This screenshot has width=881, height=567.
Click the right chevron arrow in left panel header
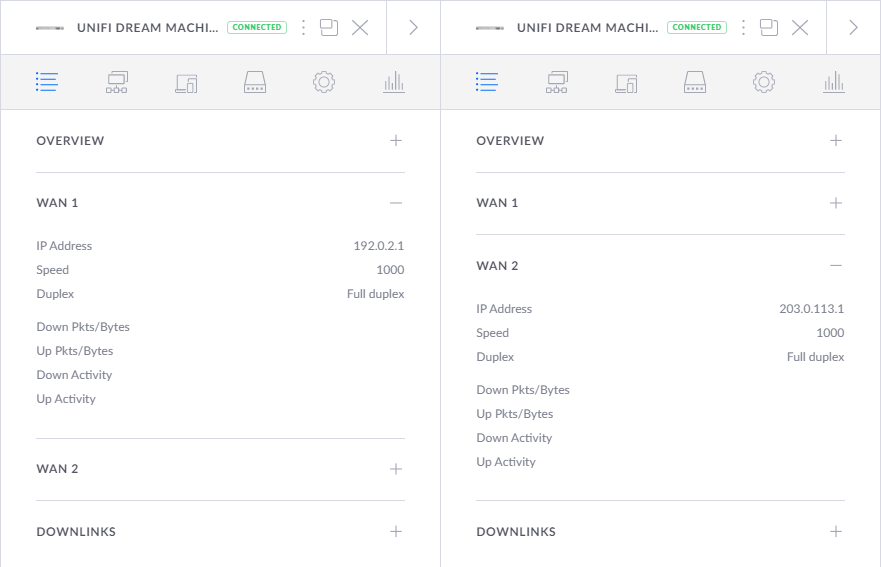(x=413, y=28)
